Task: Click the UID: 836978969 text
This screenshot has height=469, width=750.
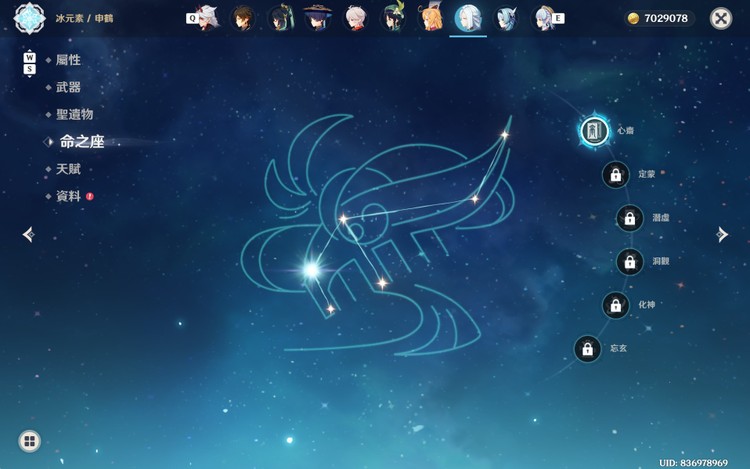Action: point(694,462)
